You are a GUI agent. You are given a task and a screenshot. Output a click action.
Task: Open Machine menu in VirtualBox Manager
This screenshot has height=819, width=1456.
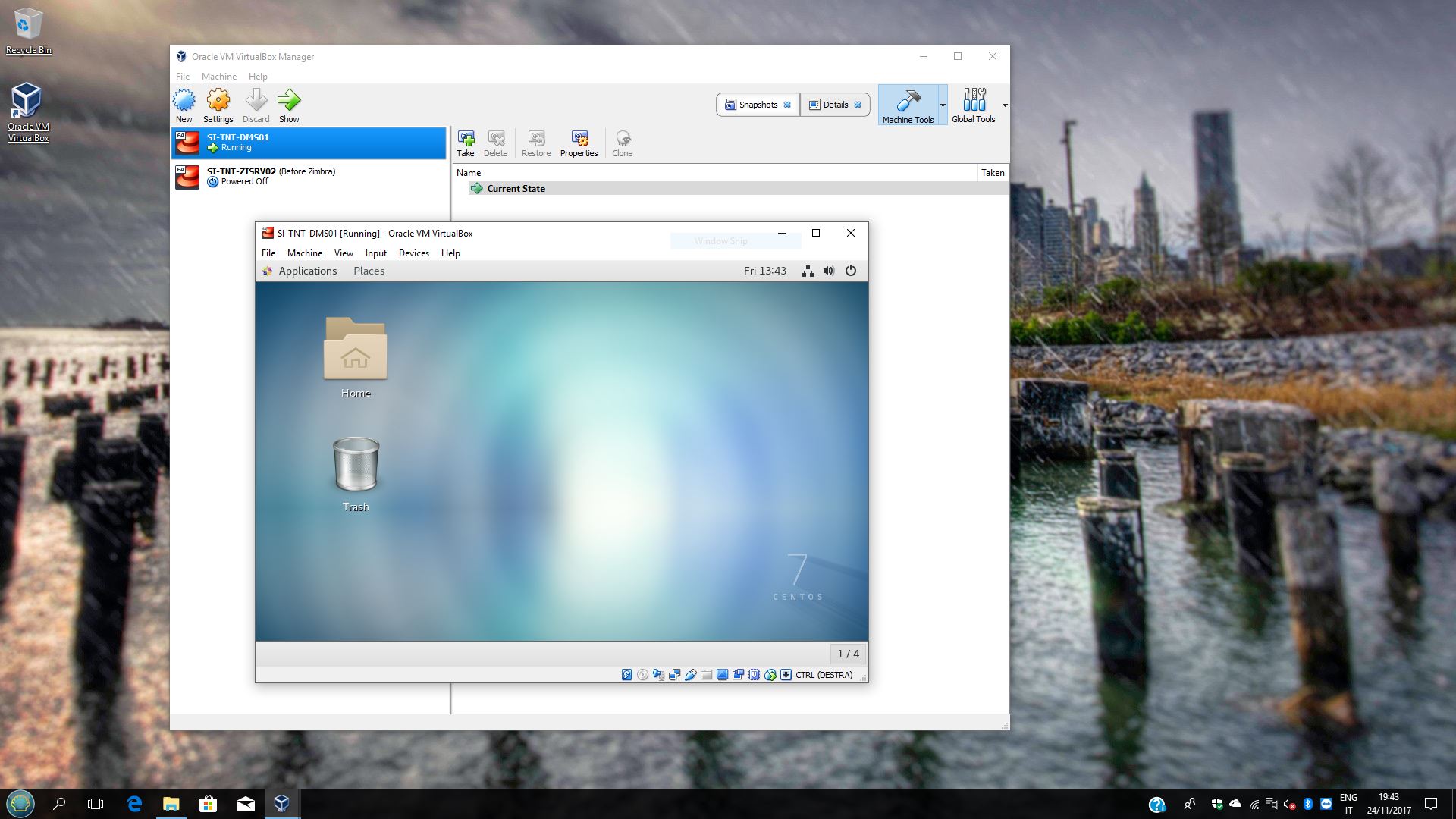(x=219, y=76)
